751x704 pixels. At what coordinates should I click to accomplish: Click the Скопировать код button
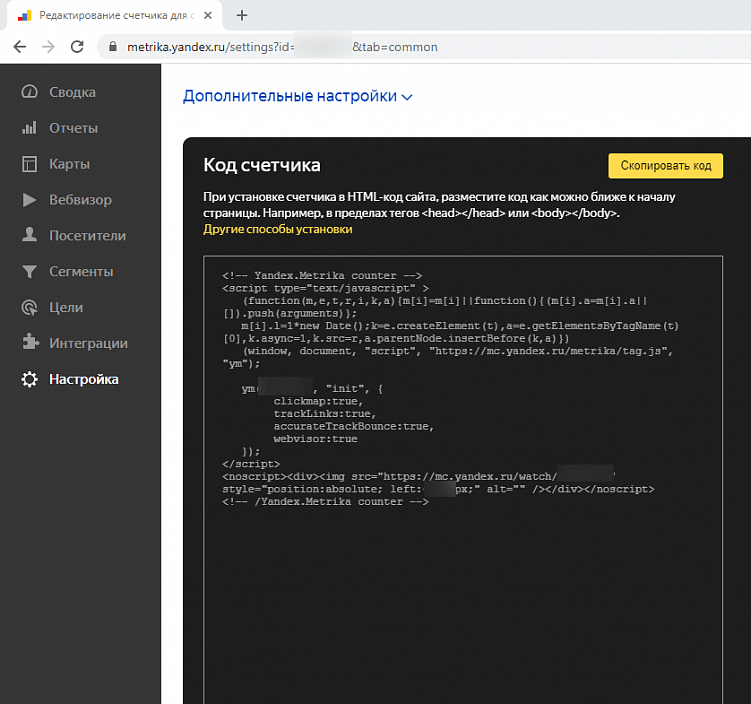(x=665, y=166)
